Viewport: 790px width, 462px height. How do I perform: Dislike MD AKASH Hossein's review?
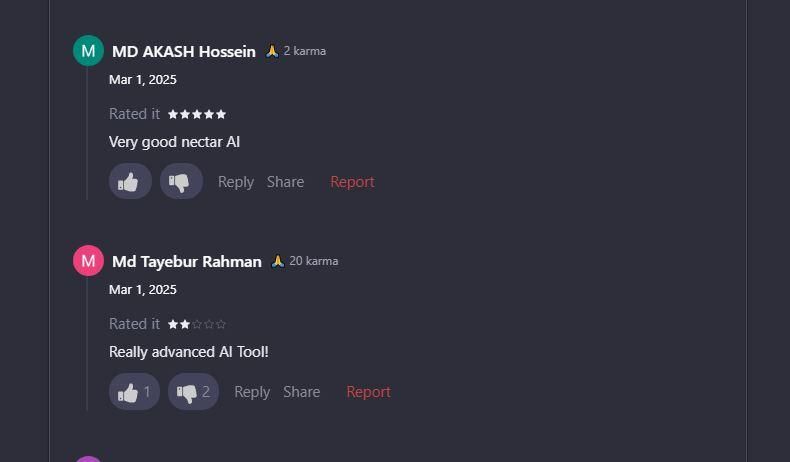click(x=181, y=182)
